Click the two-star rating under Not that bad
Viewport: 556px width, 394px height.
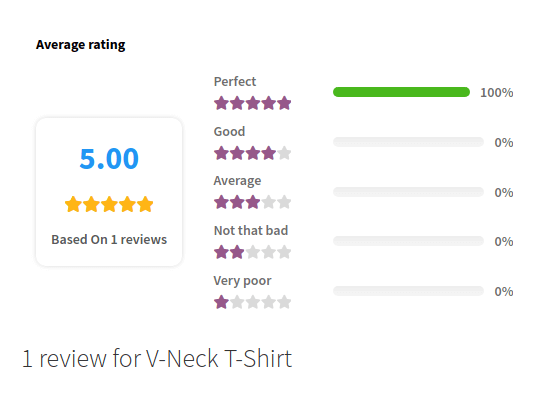(x=252, y=253)
